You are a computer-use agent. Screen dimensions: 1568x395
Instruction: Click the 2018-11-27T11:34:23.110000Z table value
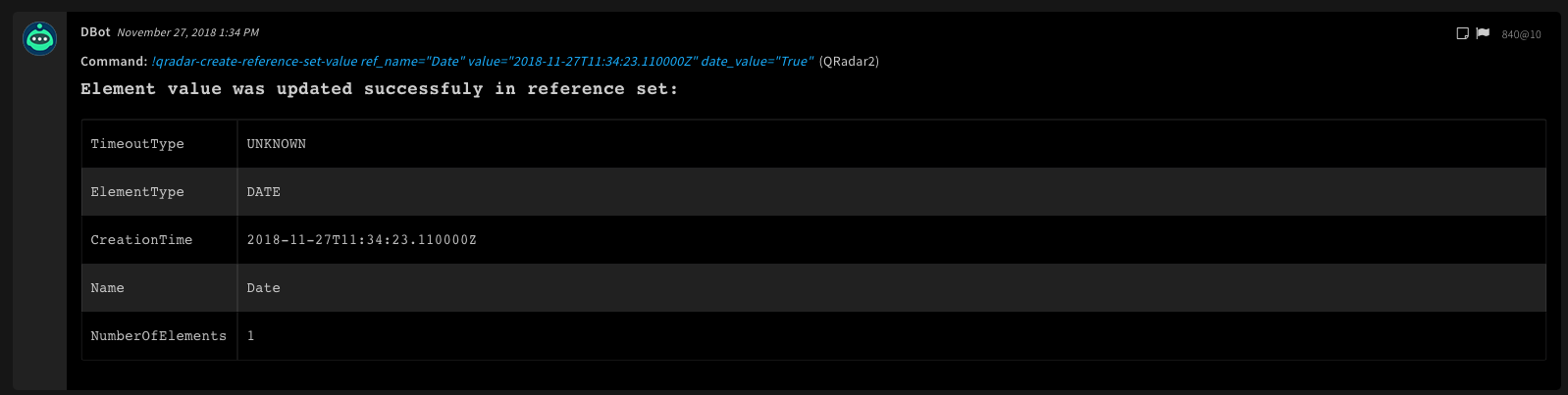pos(361,240)
